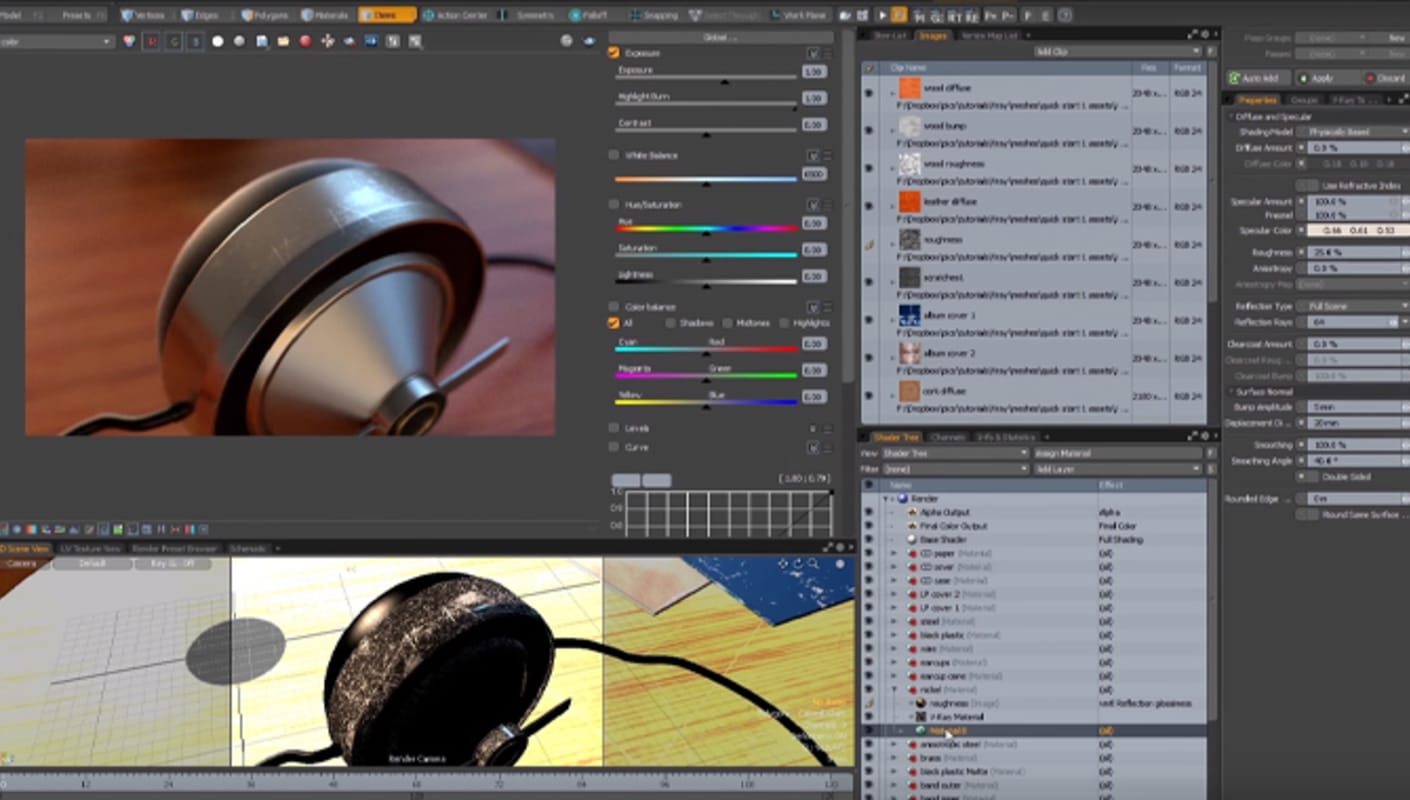
Task: Enable the White Balance checkbox
Action: (x=614, y=155)
